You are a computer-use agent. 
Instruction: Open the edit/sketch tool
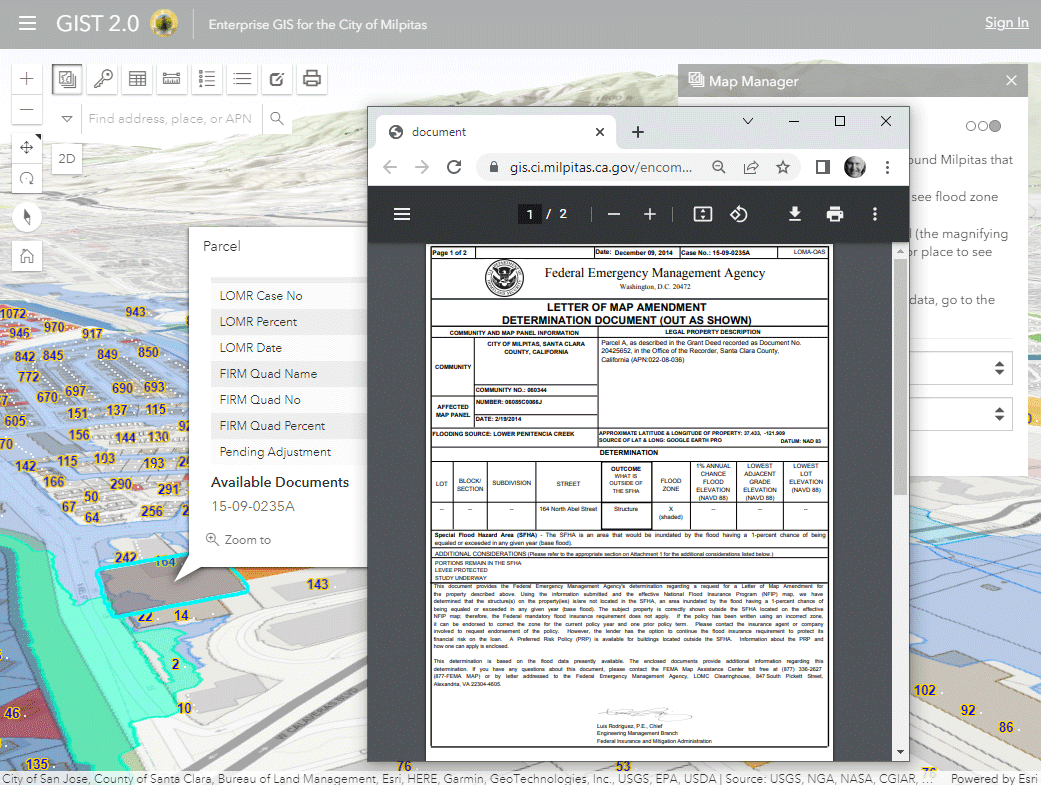click(277, 79)
